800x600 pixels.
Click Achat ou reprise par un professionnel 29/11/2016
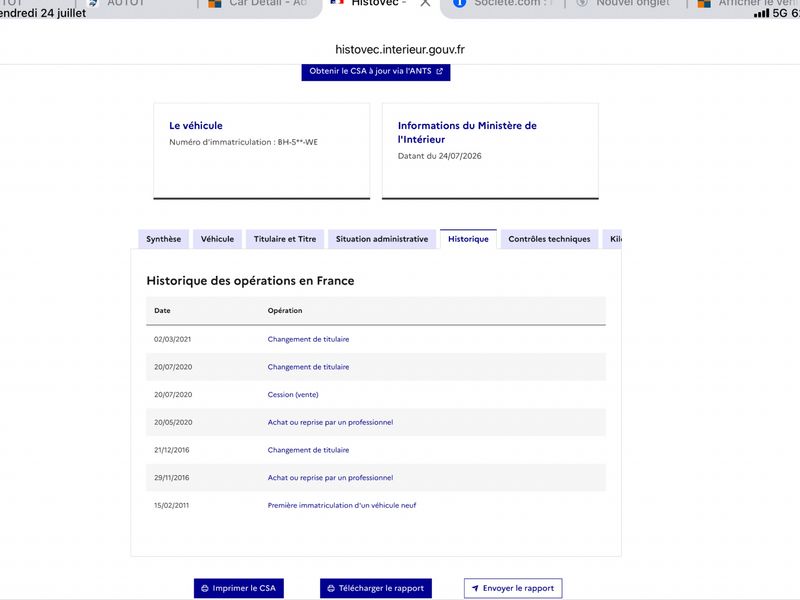(x=330, y=478)
